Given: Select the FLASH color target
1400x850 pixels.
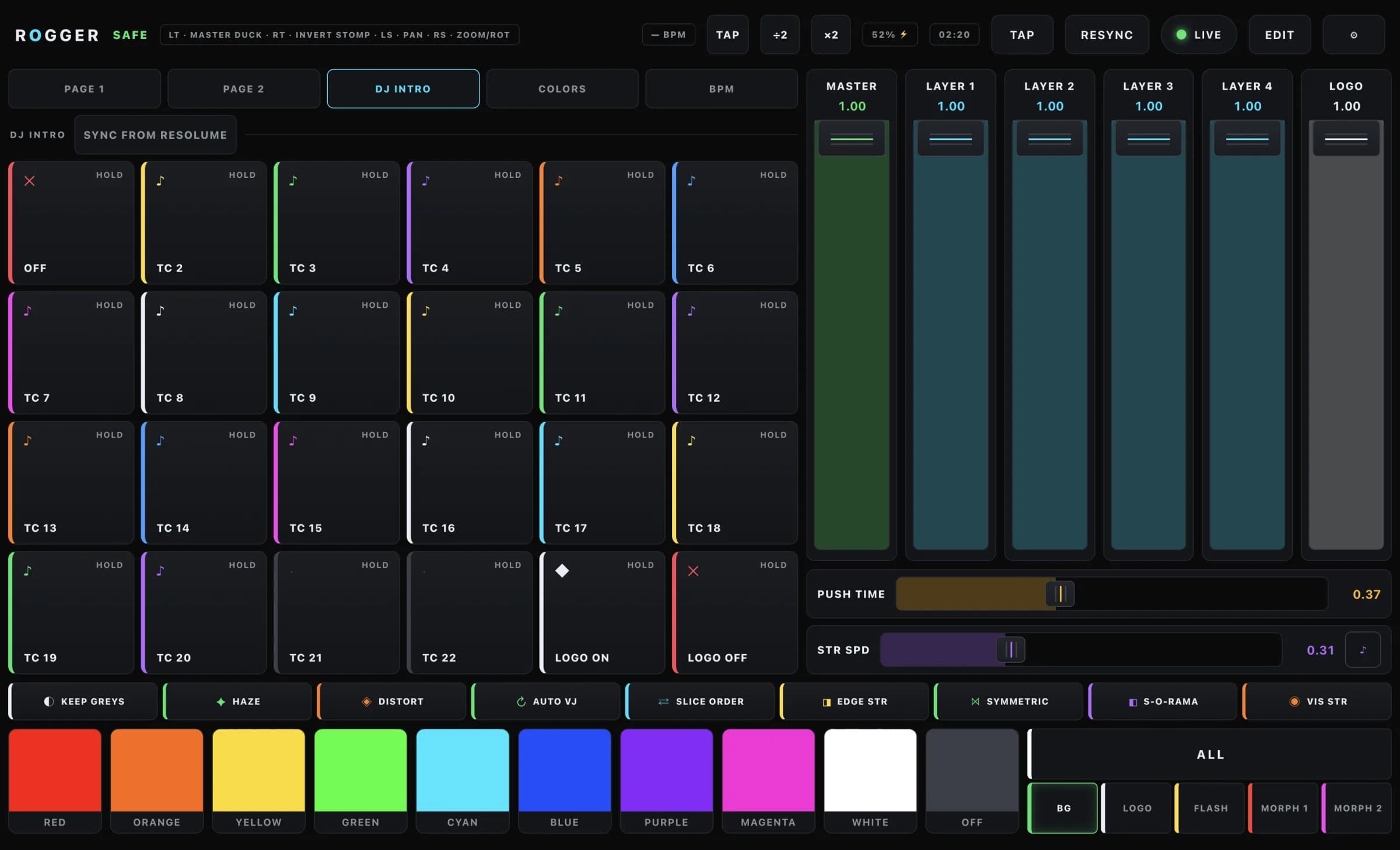Looking at the screenshot, I should coord(1210,808).
